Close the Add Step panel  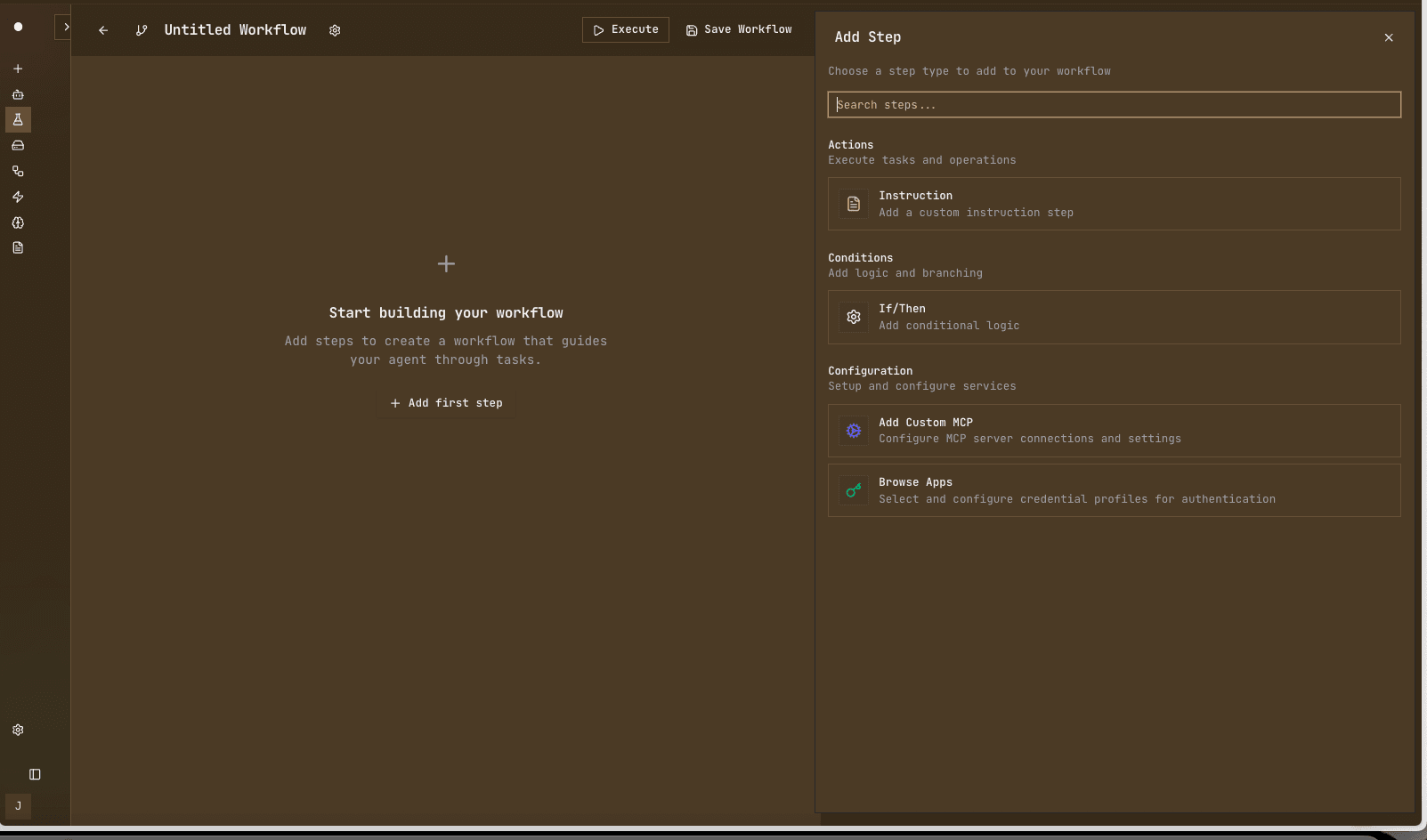[1388, 37]
